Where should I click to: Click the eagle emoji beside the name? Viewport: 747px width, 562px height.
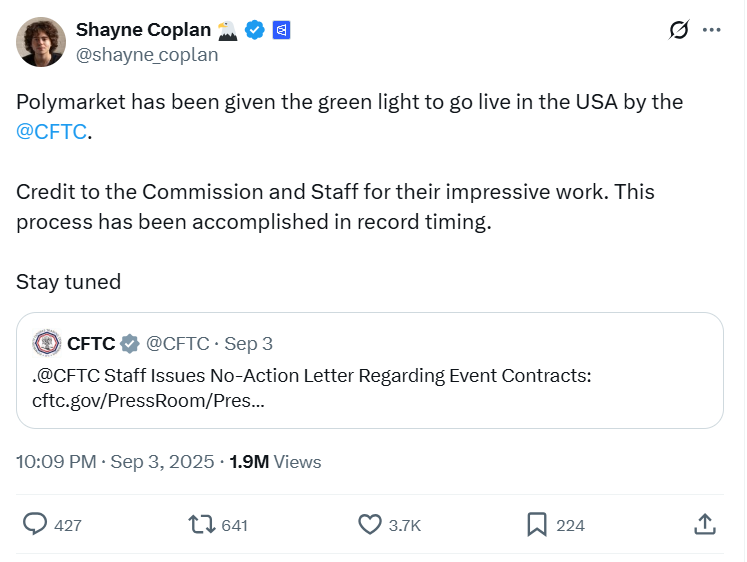point(227,30)
